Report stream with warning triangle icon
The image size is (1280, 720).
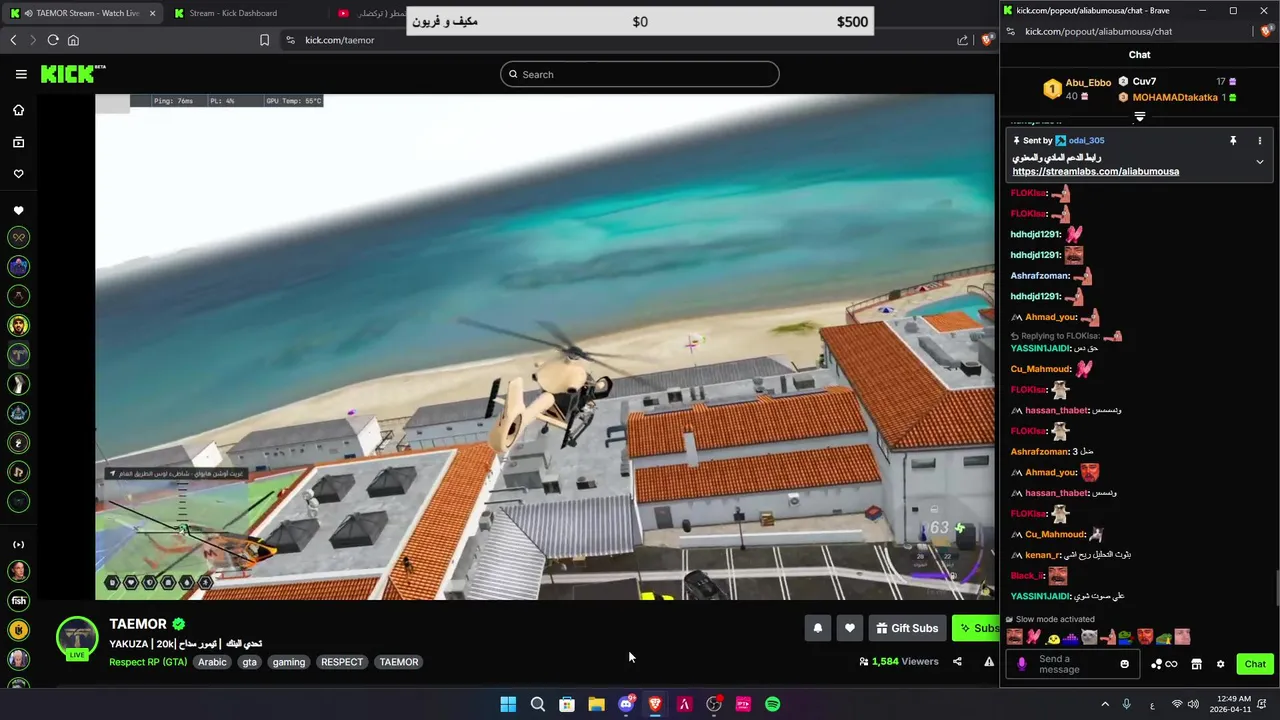(x=989, y=661)
